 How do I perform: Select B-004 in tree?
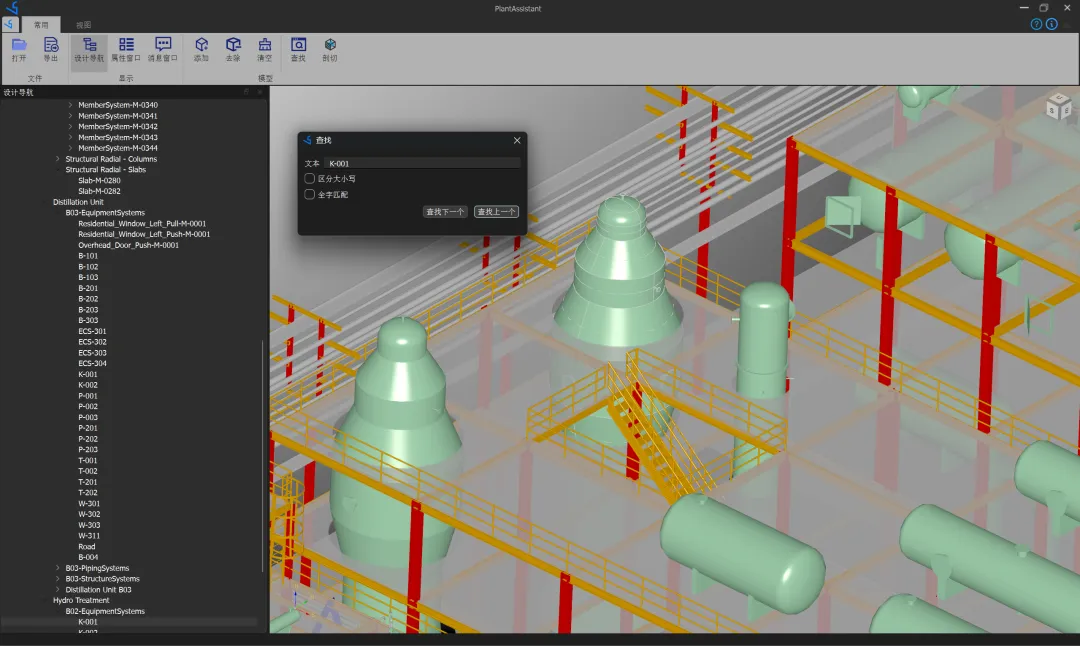tap(88, 557)
